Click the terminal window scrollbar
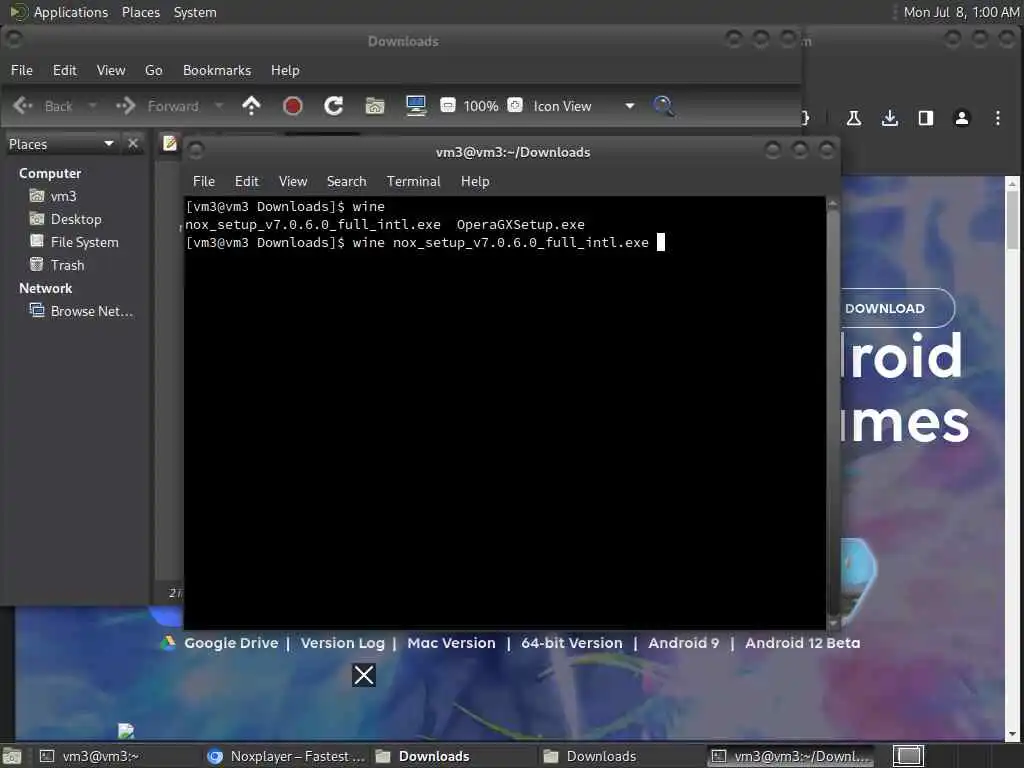 [x=832, y=413]
